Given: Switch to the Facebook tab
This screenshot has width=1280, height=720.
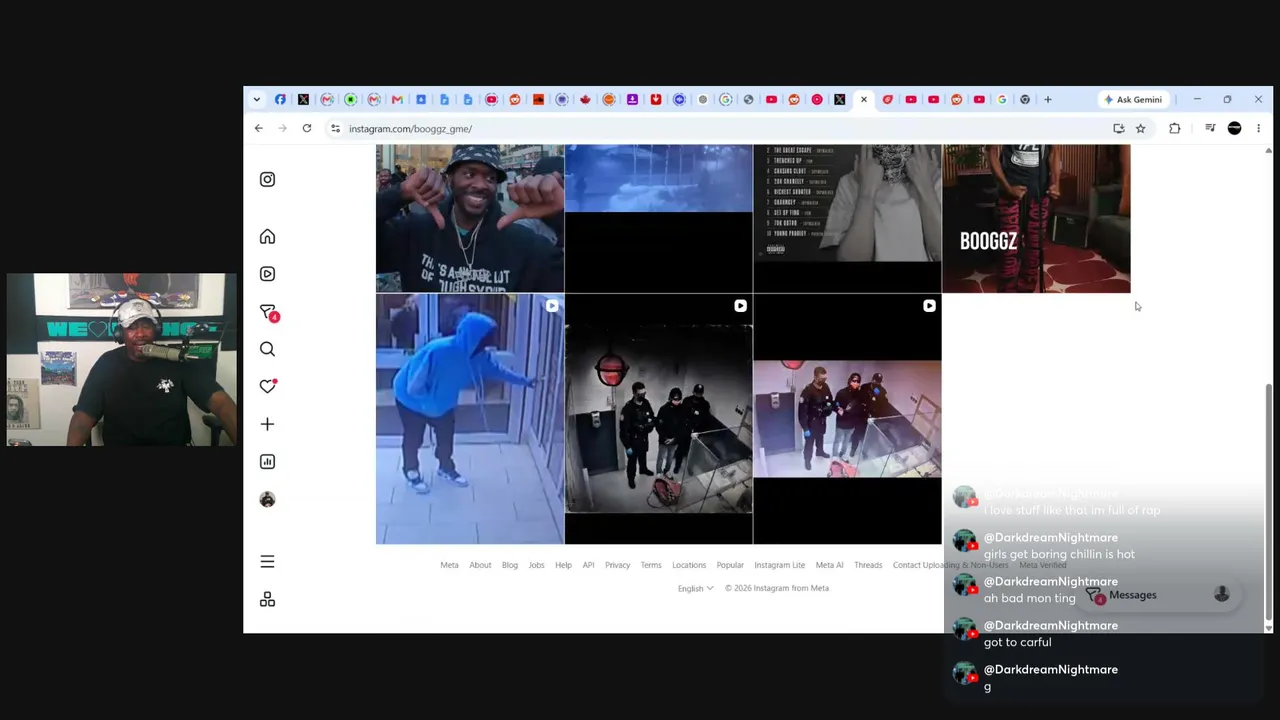Looking at the screenshot, I should [x=280, y=99].
